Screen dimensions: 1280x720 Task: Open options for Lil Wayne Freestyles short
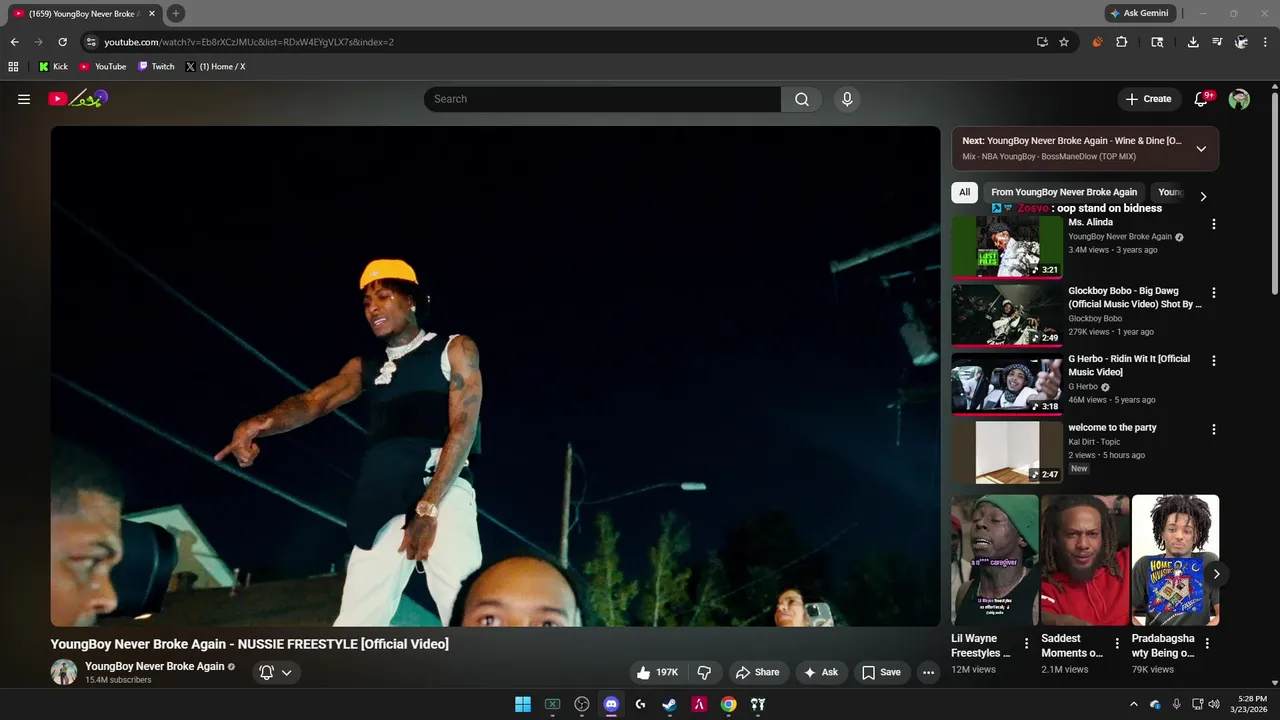(x=1026, y=643)
